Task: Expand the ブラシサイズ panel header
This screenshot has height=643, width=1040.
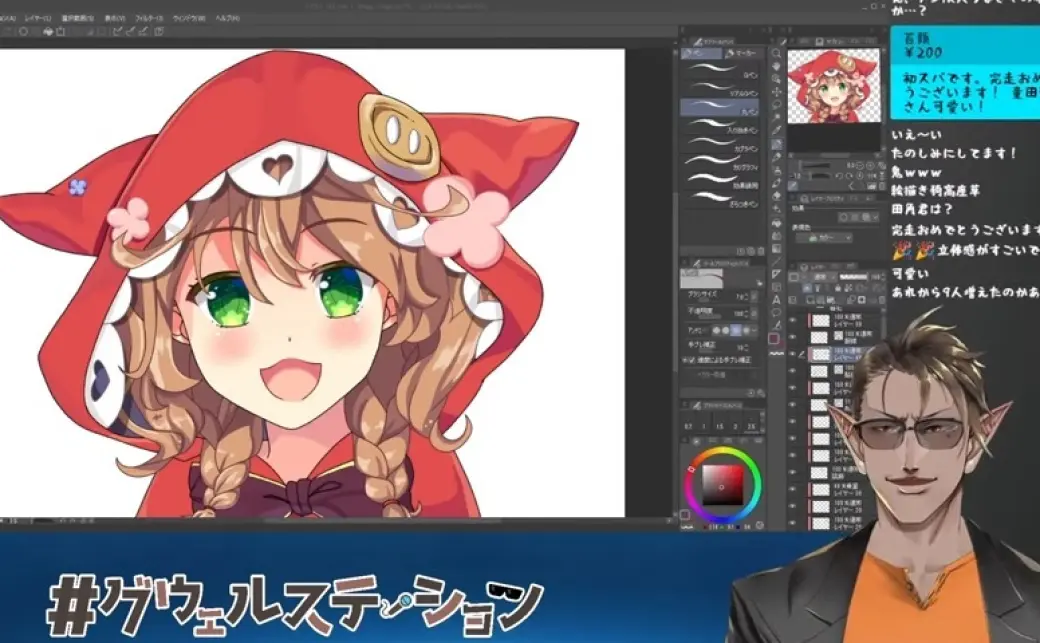Action: coord(700,294)
